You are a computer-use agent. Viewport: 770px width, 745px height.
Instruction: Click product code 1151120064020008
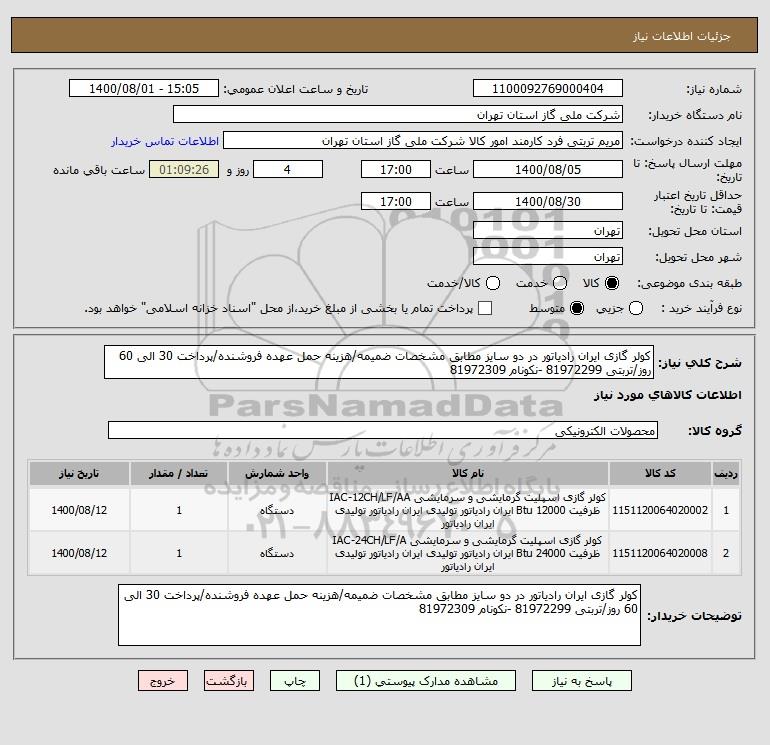tap(660, 553)
